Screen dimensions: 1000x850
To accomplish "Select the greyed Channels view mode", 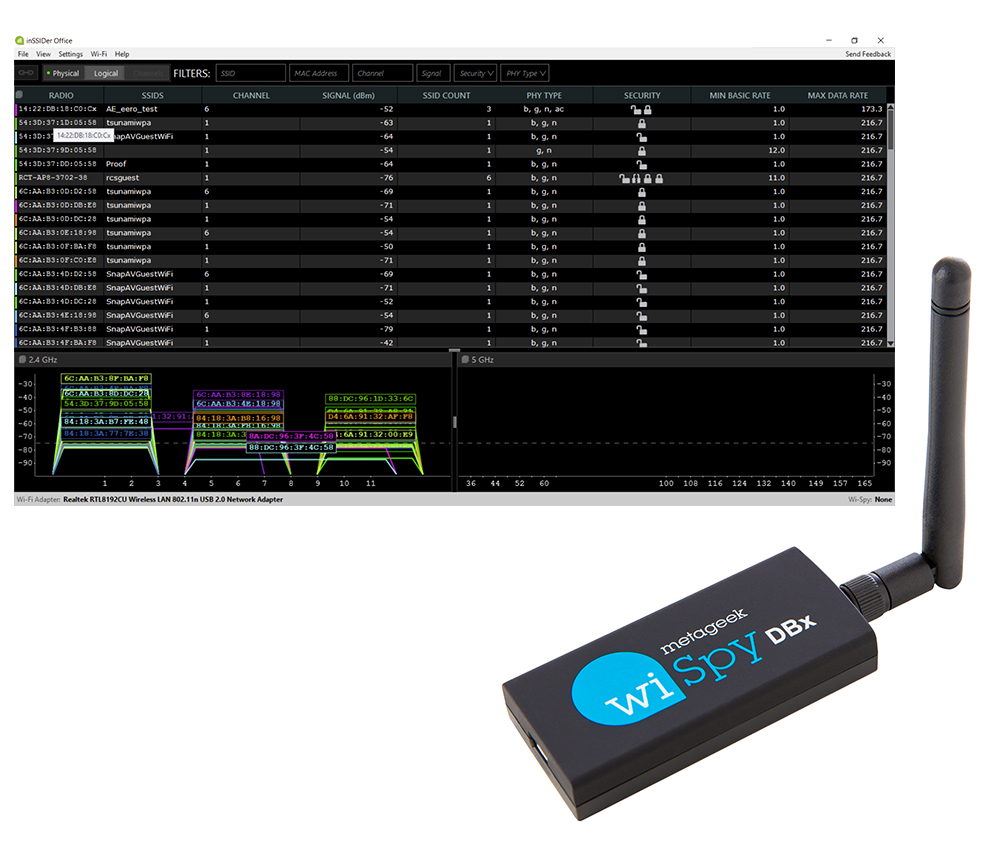I will click(147, 73).
